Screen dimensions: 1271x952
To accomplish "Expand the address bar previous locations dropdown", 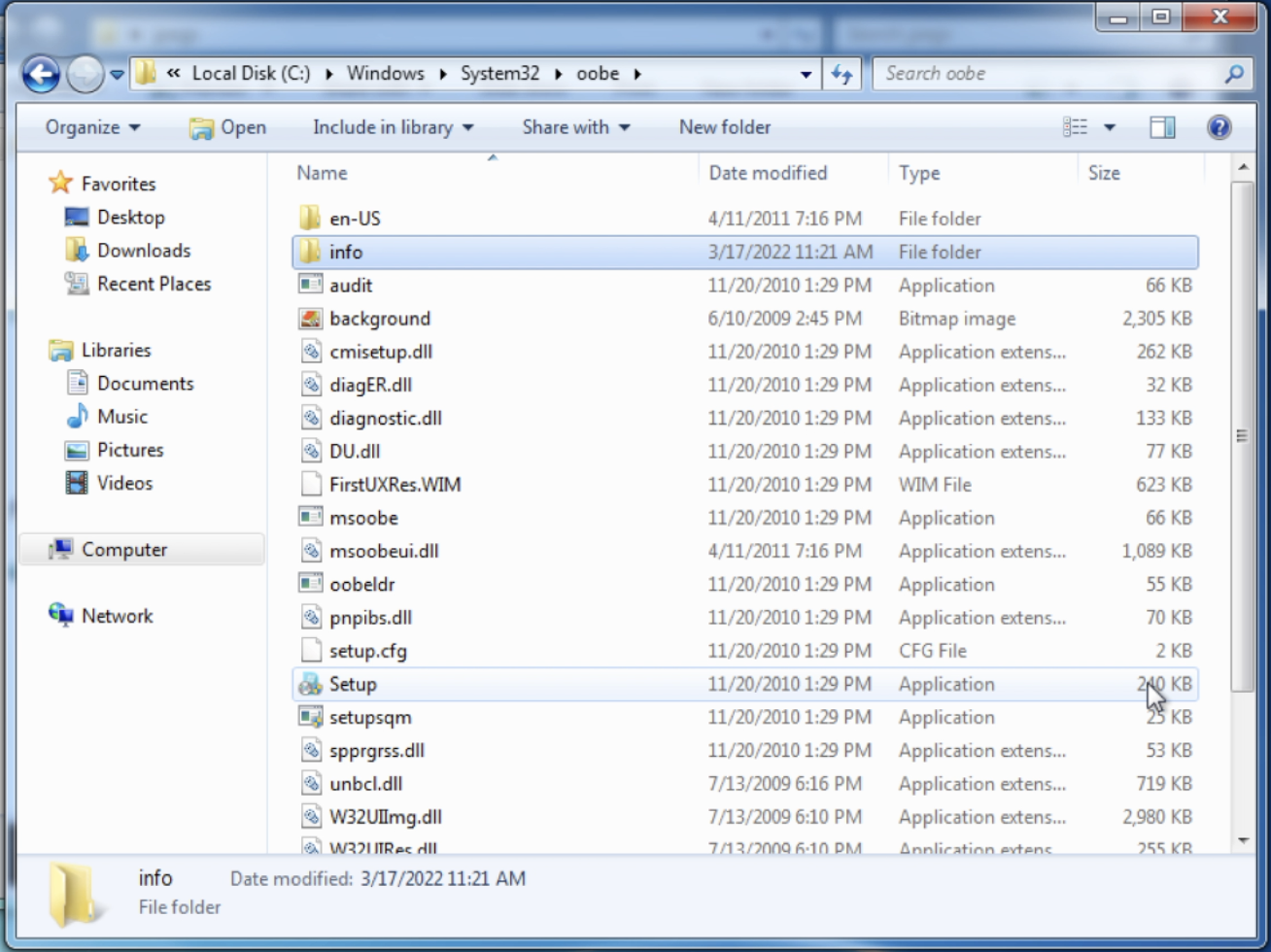I will (806, 74).
